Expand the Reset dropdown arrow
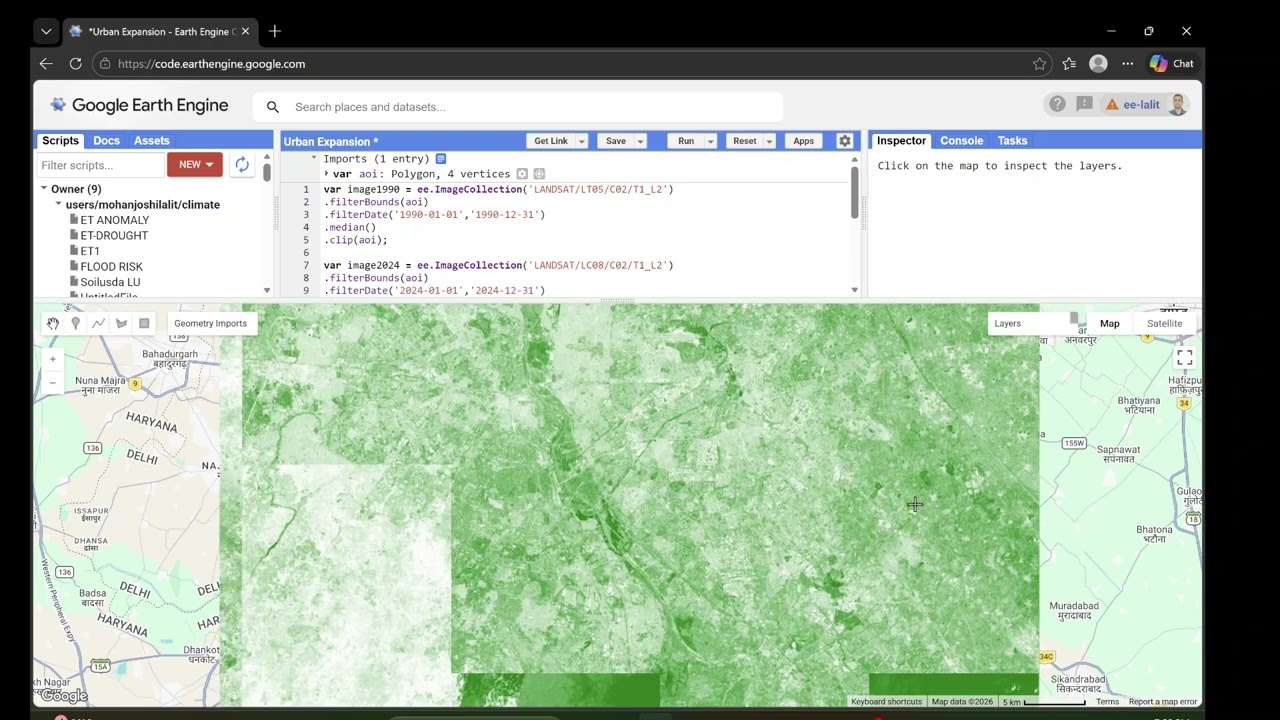Image resolution: width=1280 pixels, height=720 pixels. 769,141
